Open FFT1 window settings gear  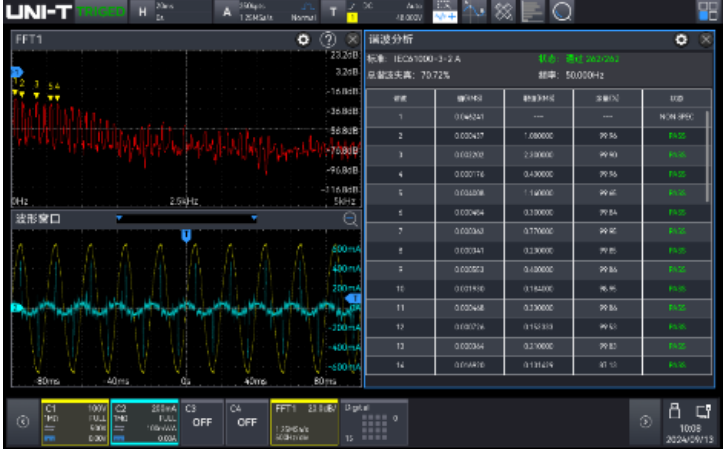click(303, 39)
